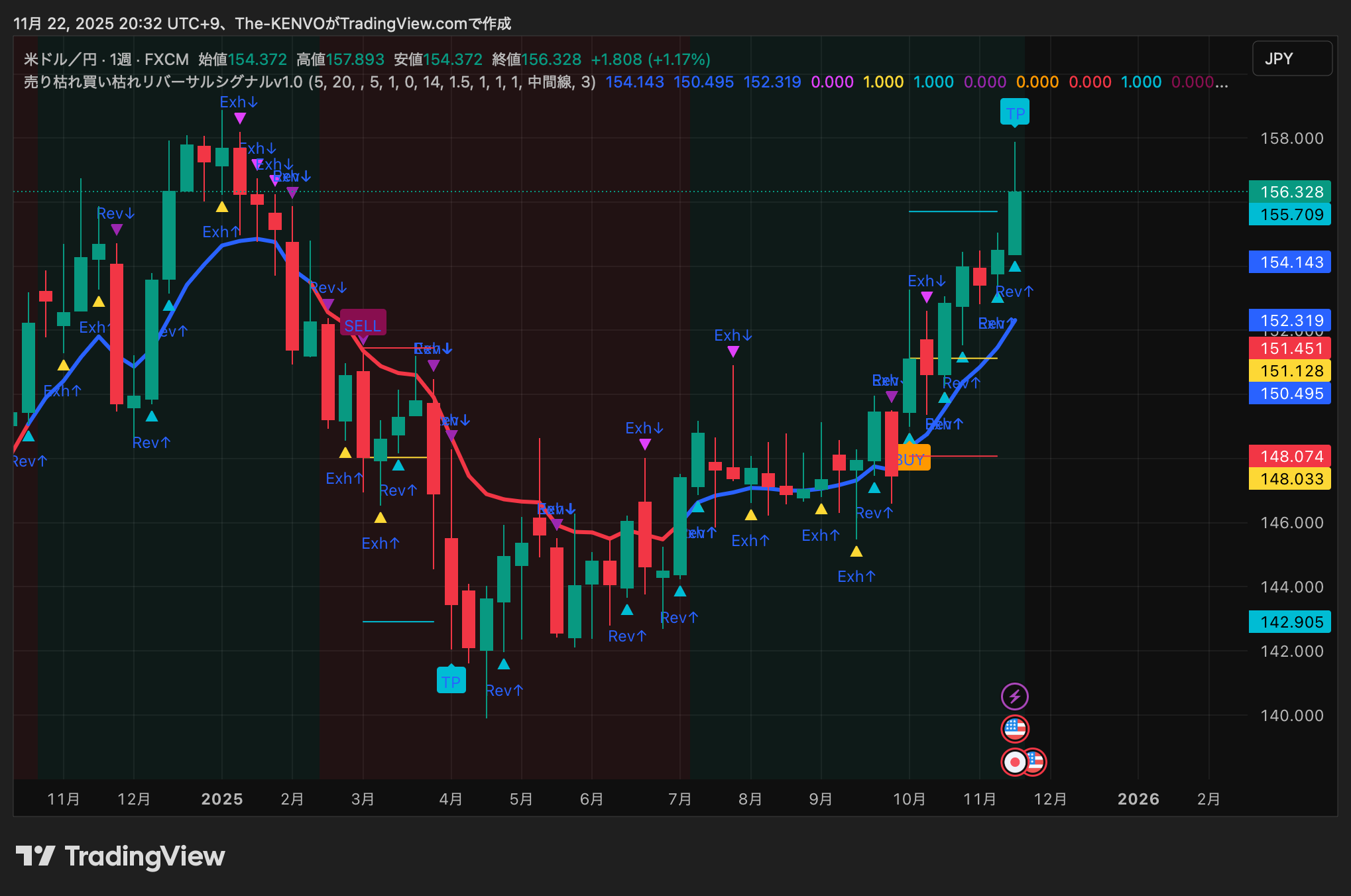
Task: Click the purple lightning bolt event icon
Action: (x=1014, y=697)
